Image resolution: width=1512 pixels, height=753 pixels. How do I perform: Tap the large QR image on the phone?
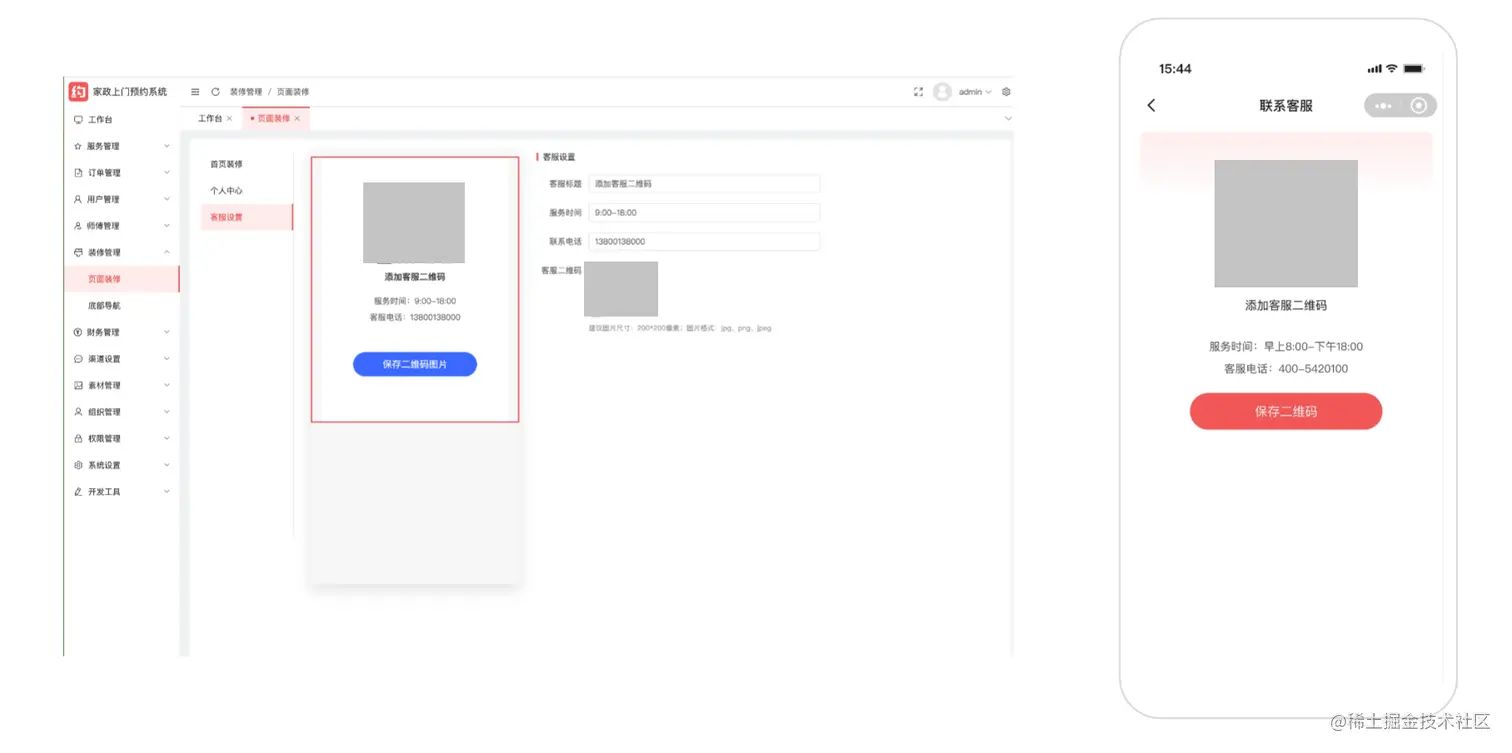pos(1286,224)
